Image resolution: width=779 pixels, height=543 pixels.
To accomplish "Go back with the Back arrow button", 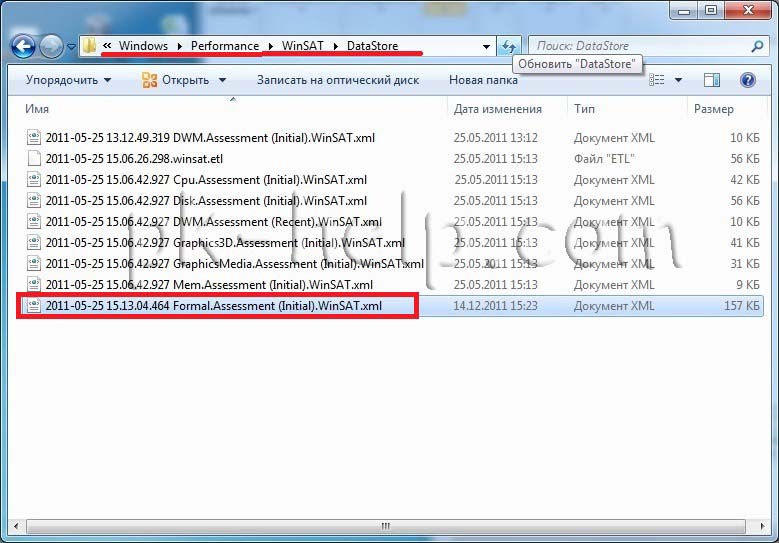I will [x=23, y=47].
